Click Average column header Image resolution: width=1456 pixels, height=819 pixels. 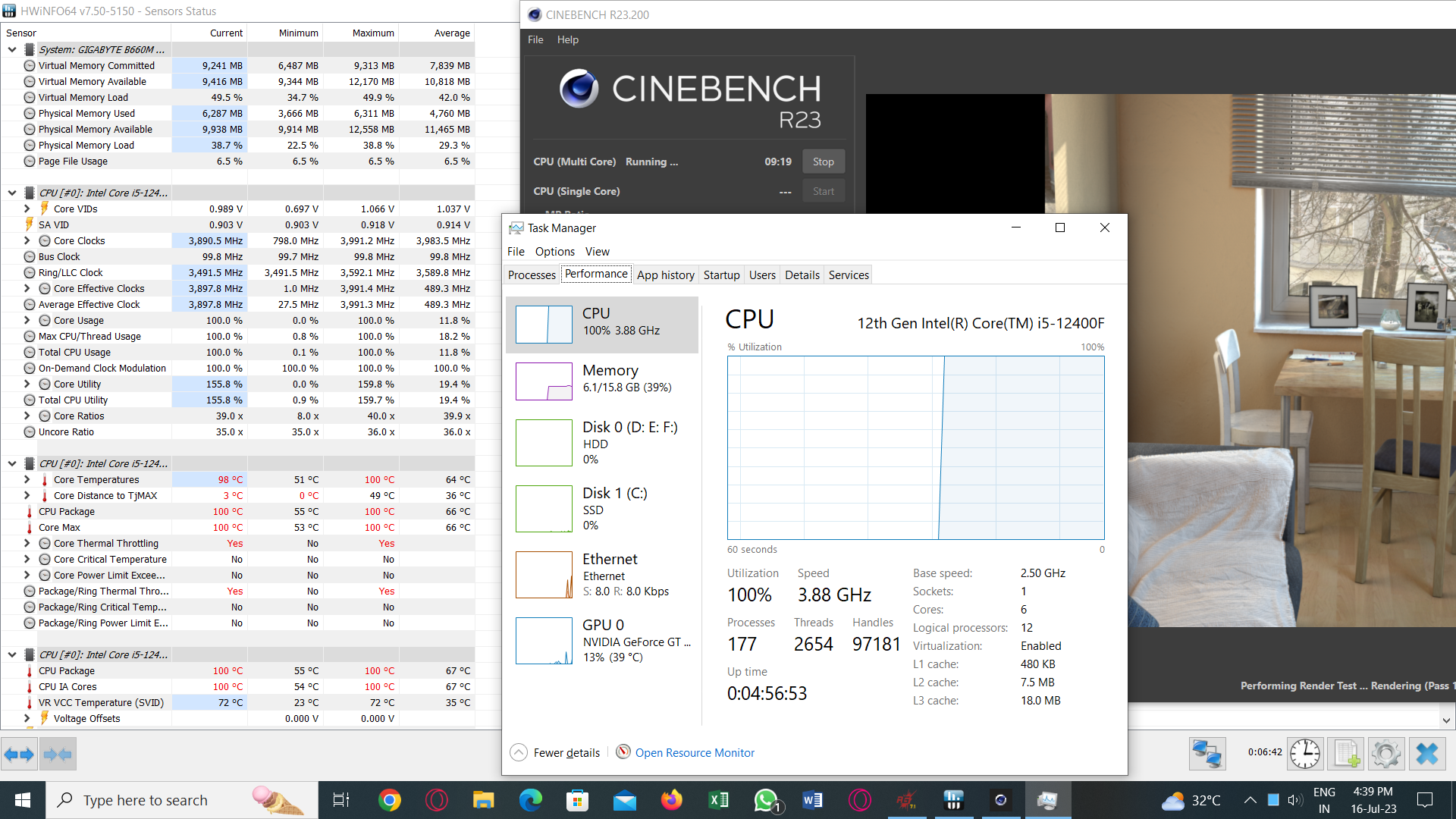point(437,33)
